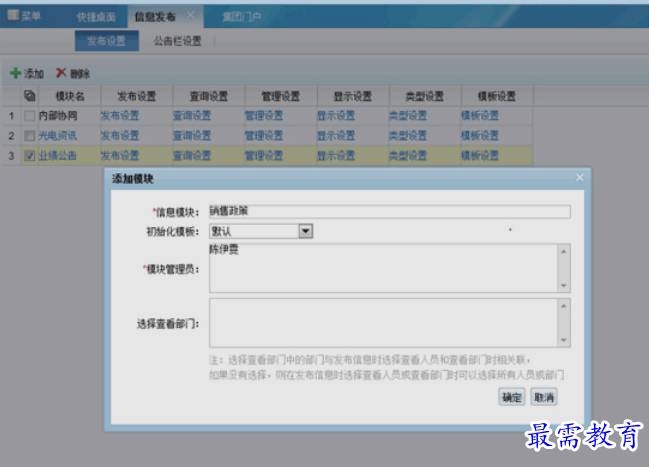Open 模板设置 link for 内部协同

coord(480,116)
